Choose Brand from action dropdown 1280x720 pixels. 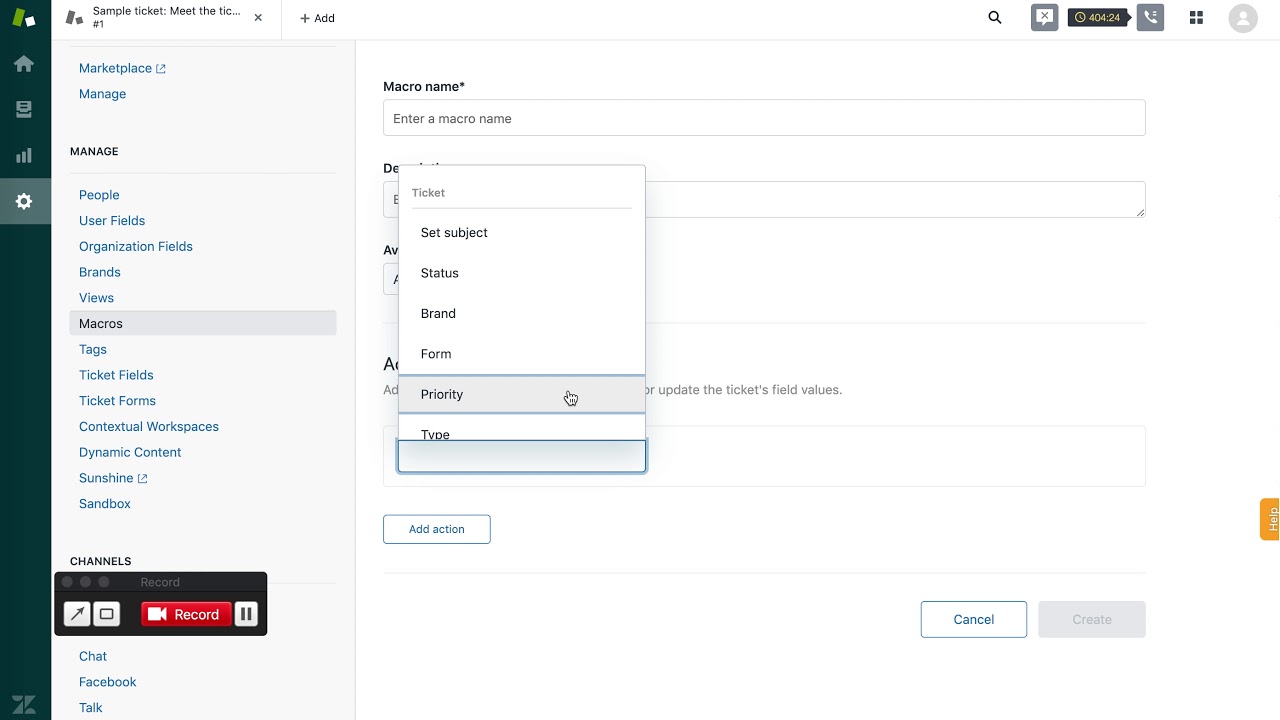(x=522, y=314)
